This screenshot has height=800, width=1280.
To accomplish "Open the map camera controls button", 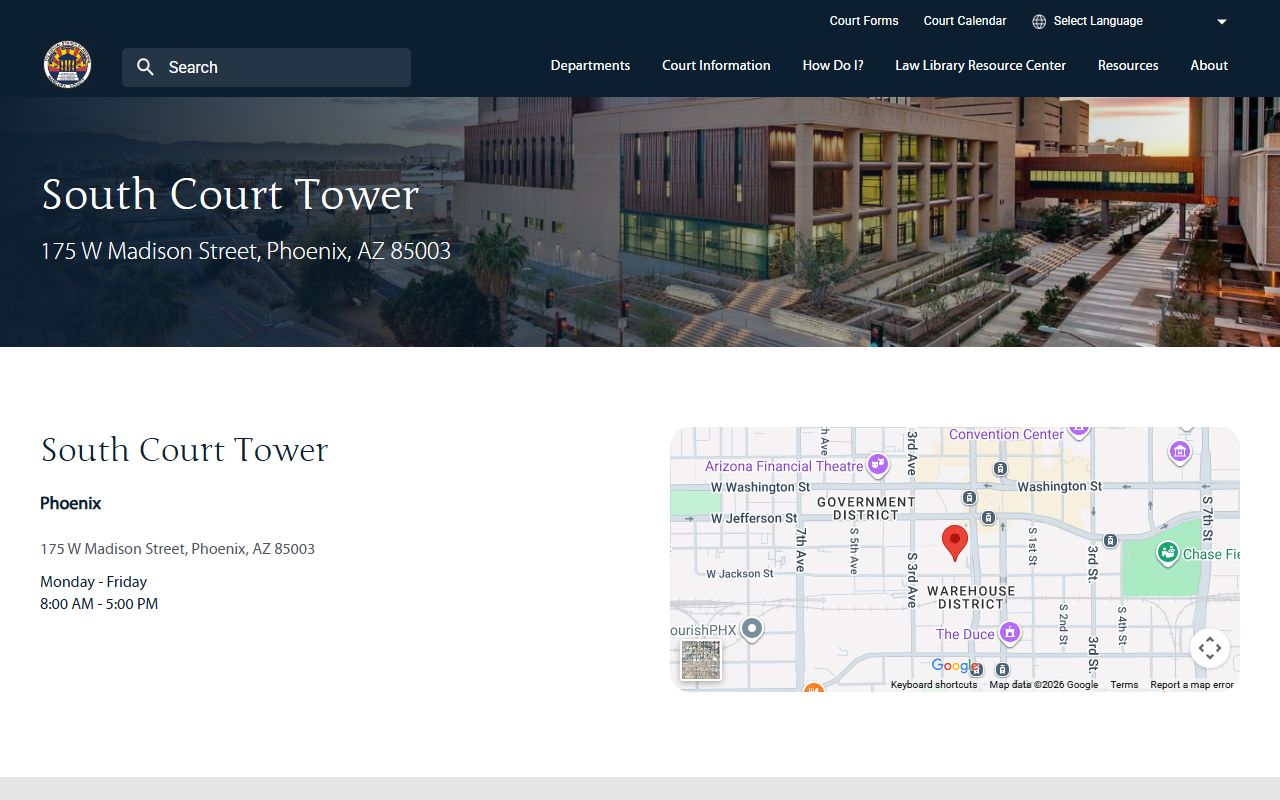I will (x=1209, y=648).
